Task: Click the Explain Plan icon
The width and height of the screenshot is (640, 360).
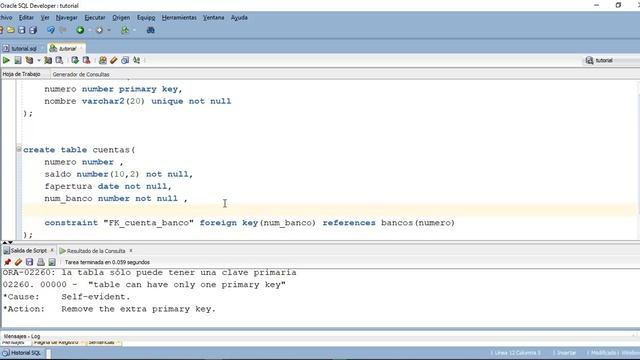Action: click(x=29, y=60)
